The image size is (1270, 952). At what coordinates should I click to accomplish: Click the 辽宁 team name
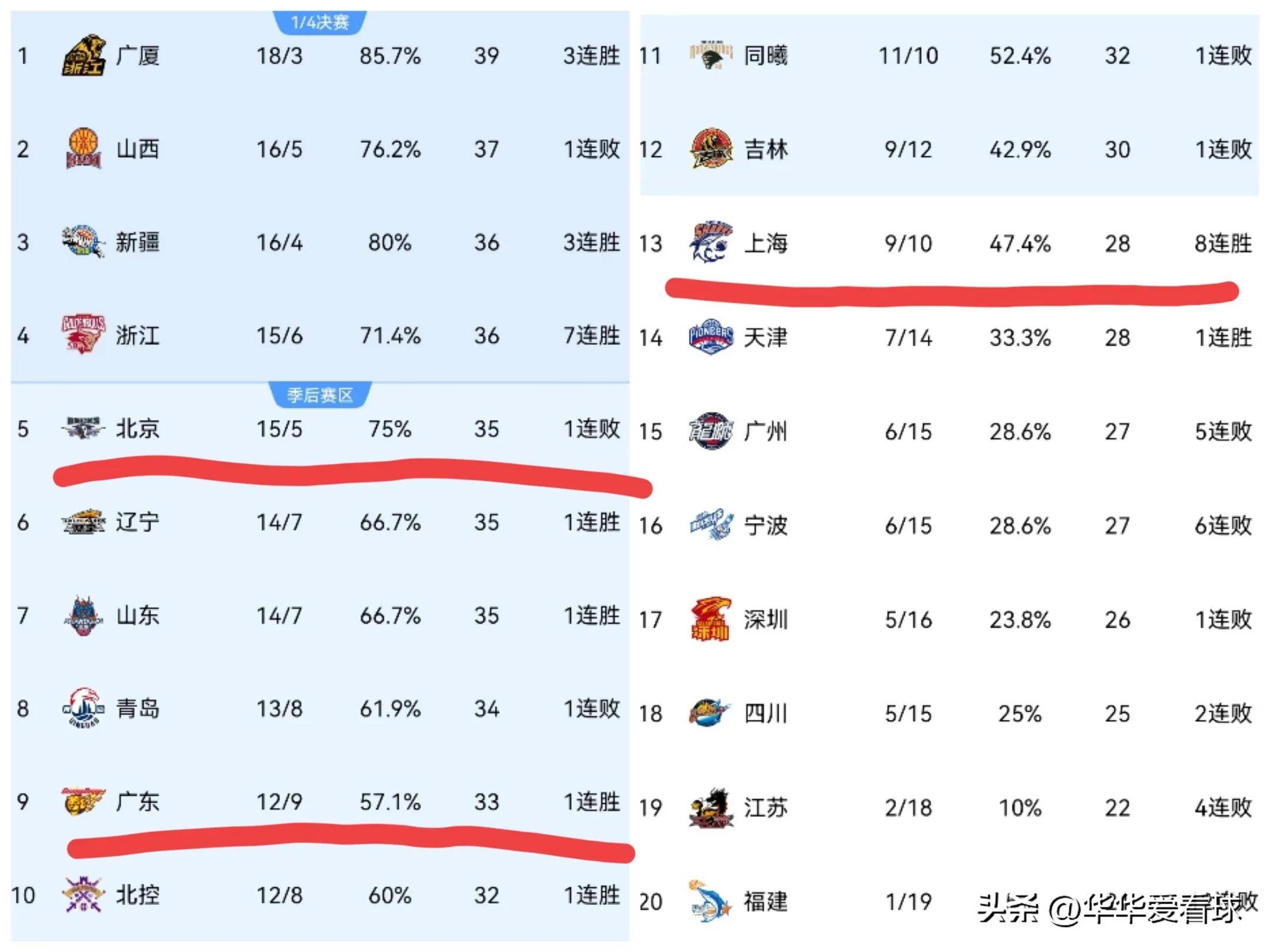pos(138,522)
